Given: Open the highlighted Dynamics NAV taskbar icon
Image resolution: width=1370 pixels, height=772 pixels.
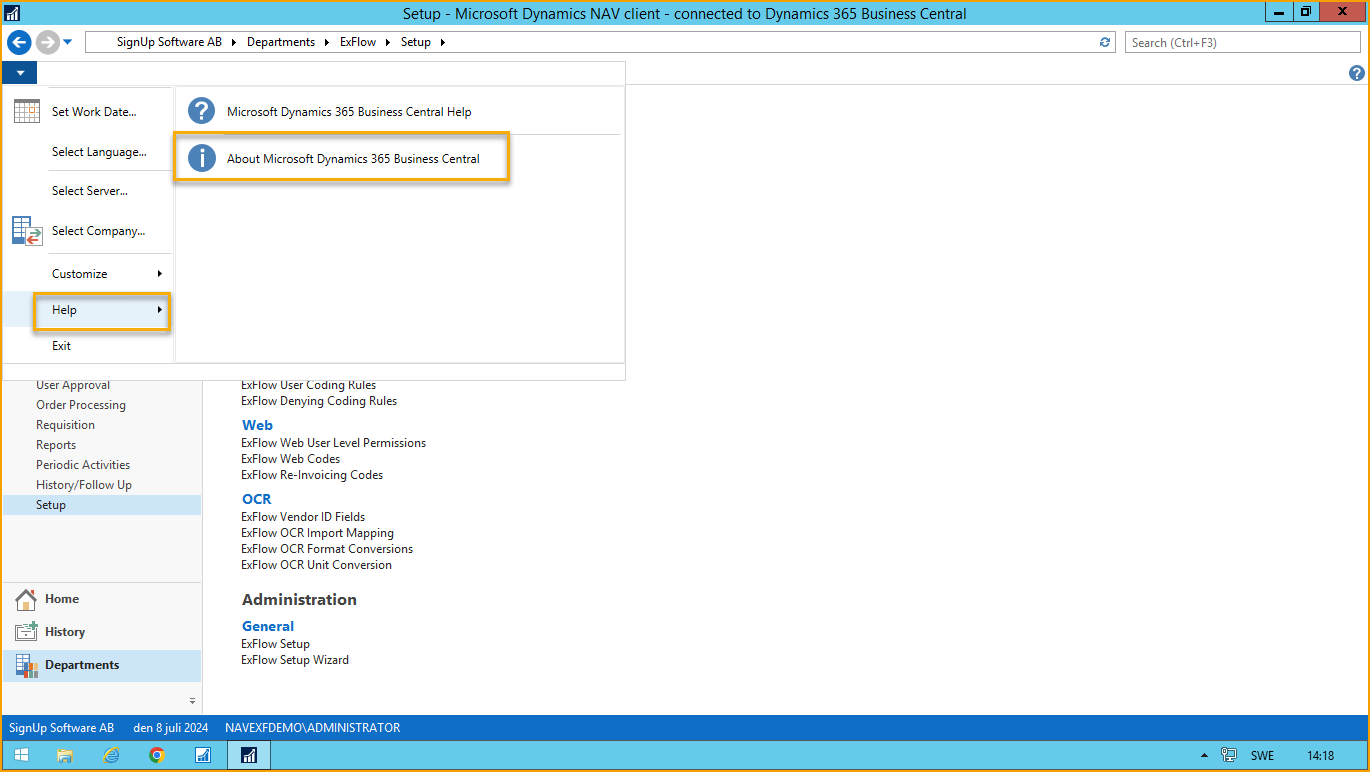Looking at the screenshot, I should click(x=248, y=755).
